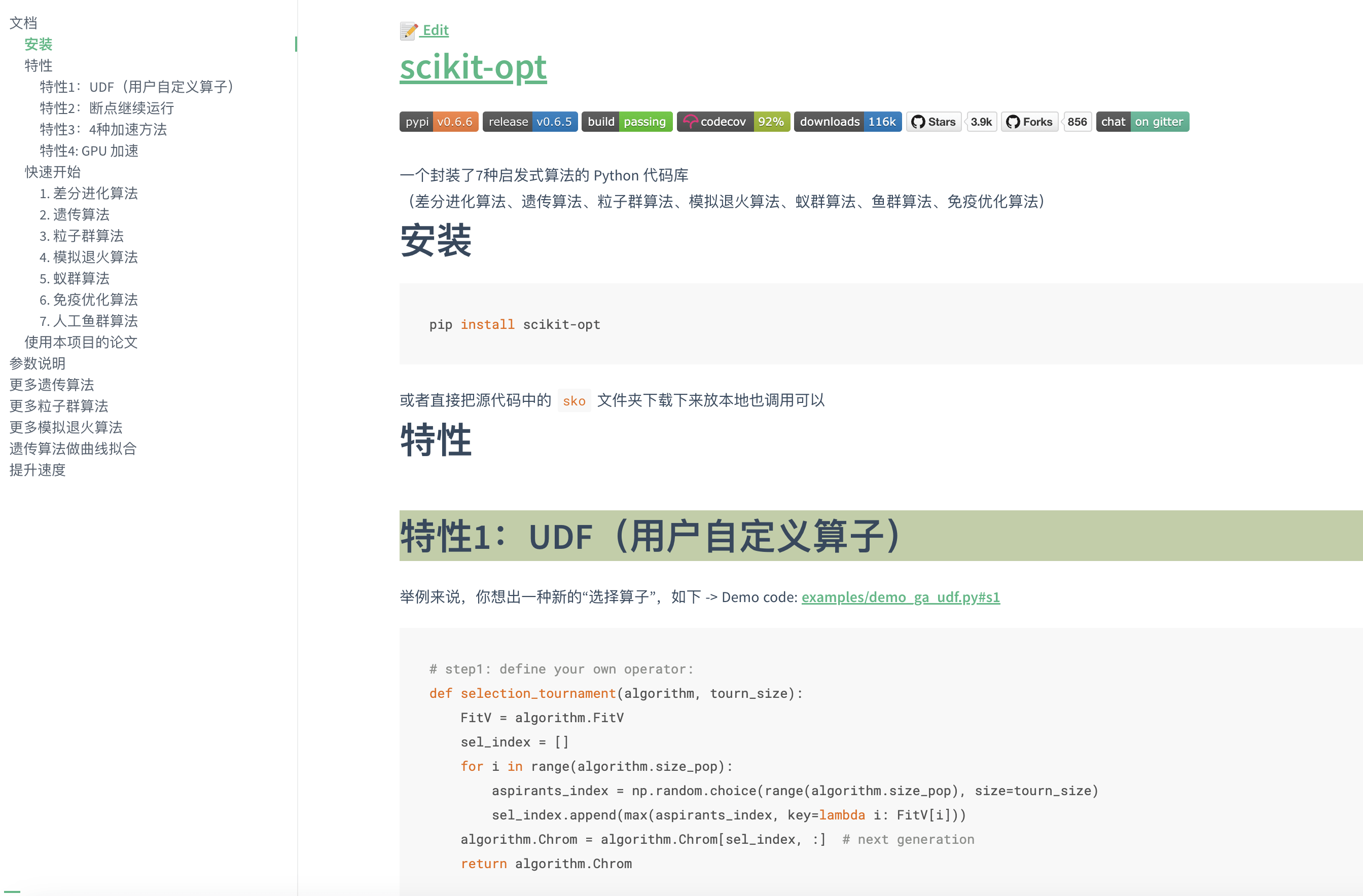Click the release v0.6.5 badge
The width and height of the screenshot is (1363, 896).
(530, 121)
